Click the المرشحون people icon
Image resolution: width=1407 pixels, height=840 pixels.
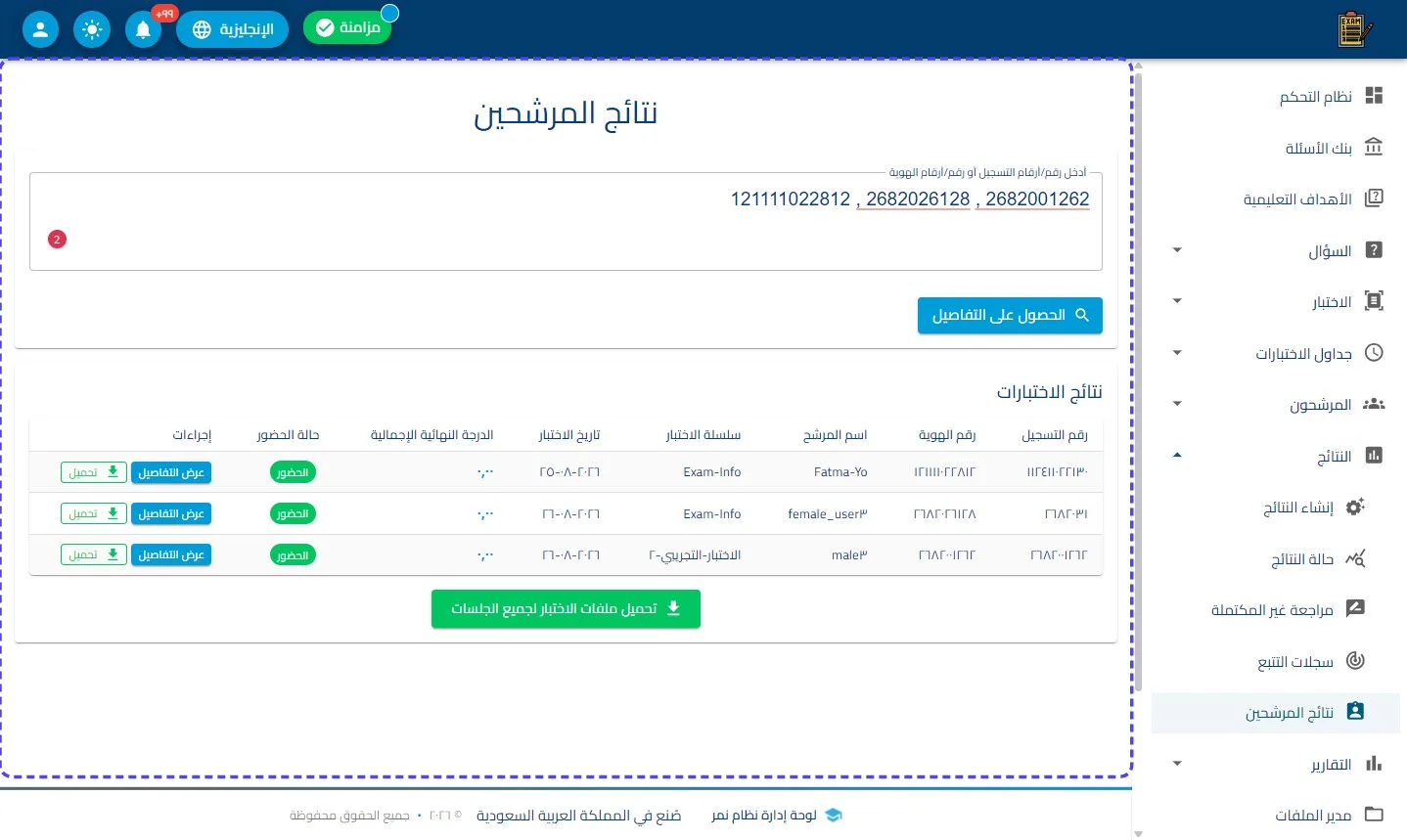pyautogui.click(x=1374, y=404)
